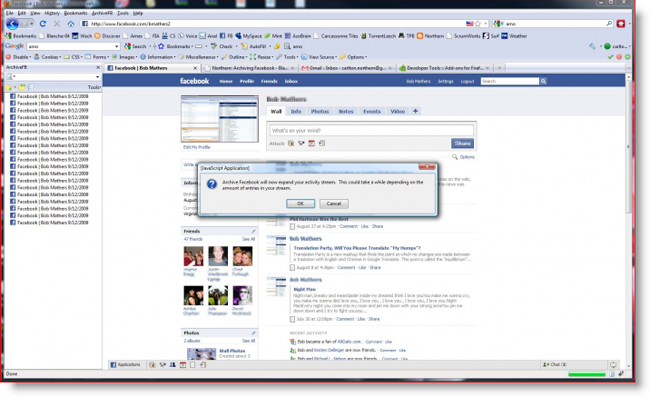
Task: Open the Translation Party post title link
Action: point(357,248)
